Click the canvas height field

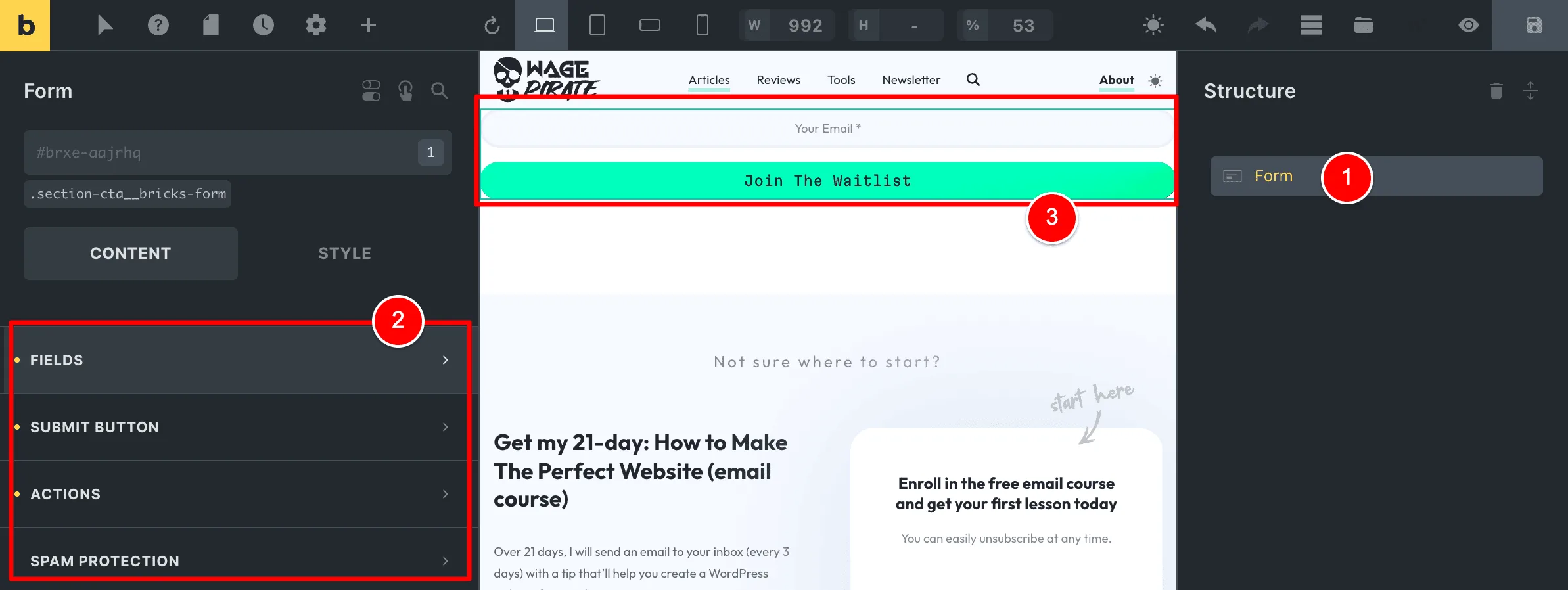(913, 26)
